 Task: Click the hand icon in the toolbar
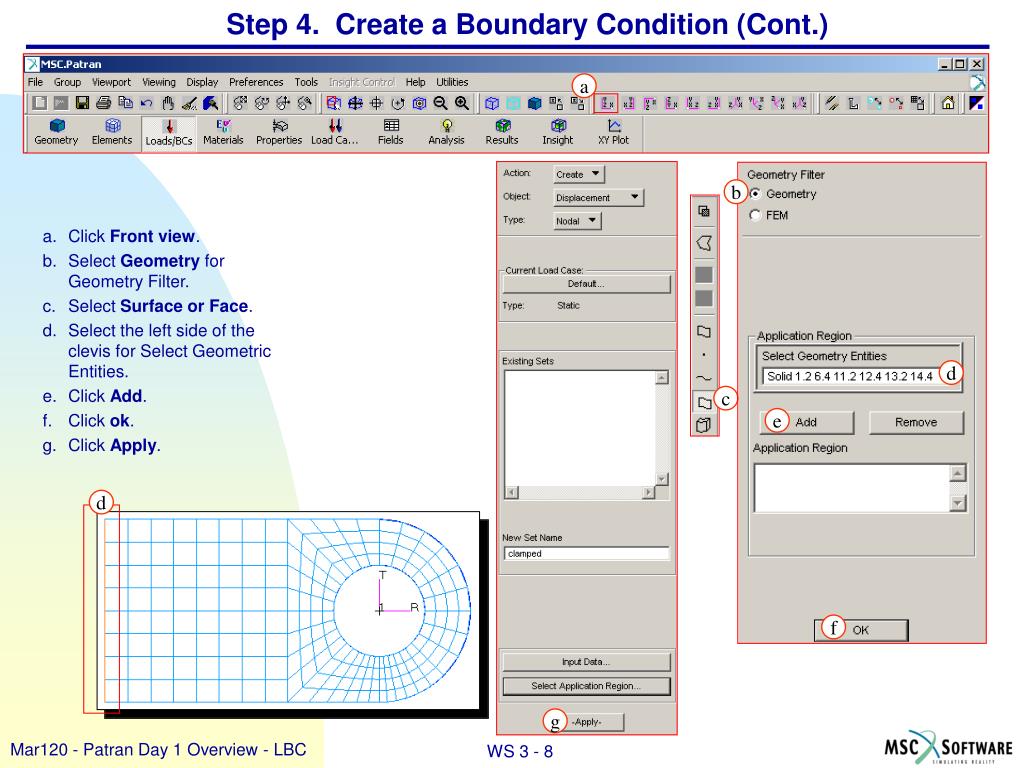coord(168,103)
